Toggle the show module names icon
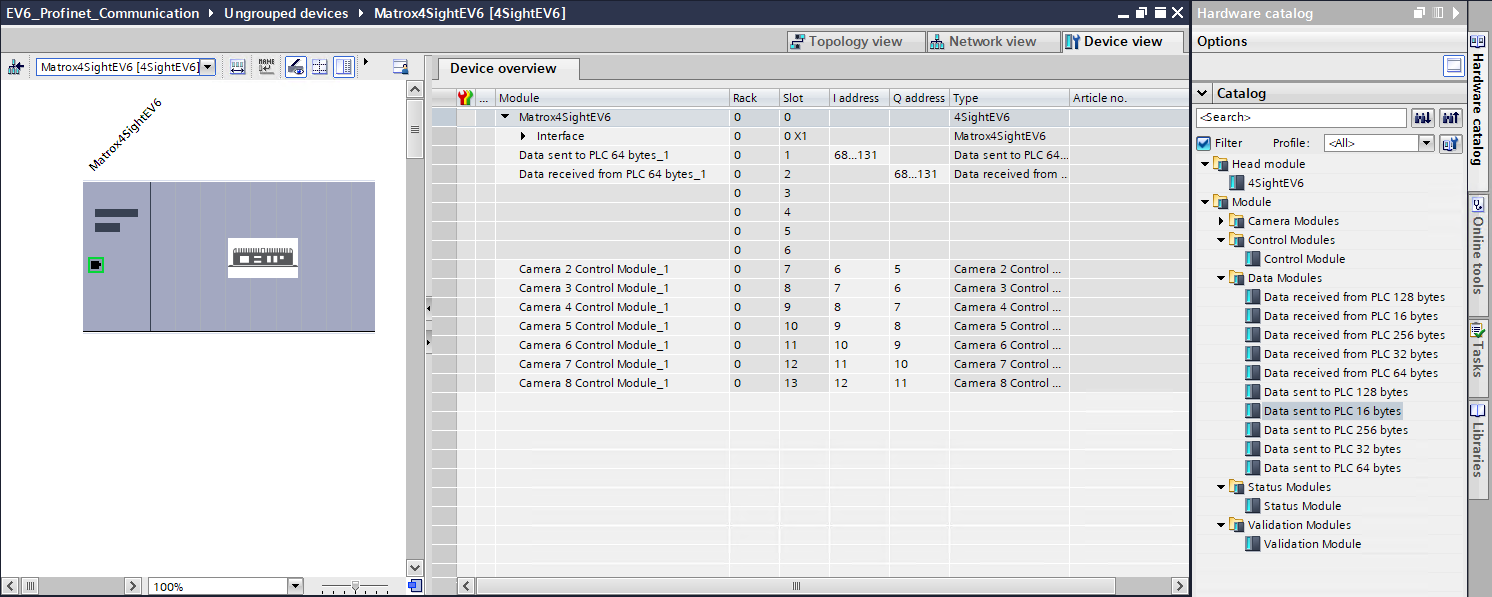The height and width of the screenshot is (597, 1492). (x=266, y=67)
